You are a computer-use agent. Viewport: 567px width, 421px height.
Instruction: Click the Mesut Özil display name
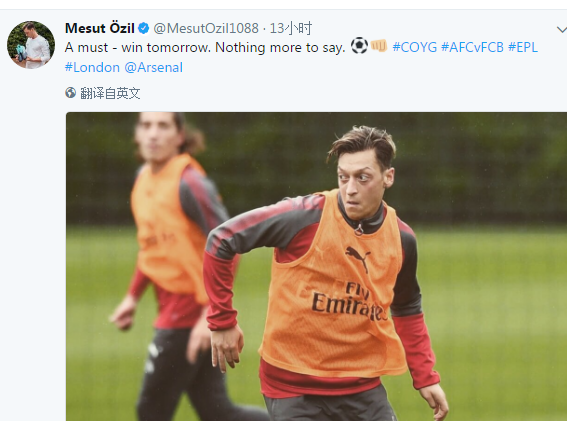pyautogui.click(x=100, y=28)
